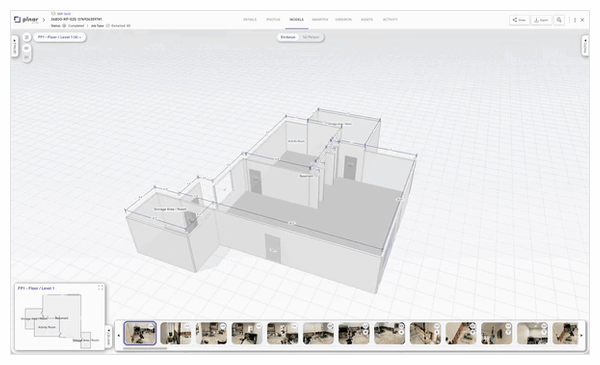The width and height of the screenshot is (600, 365).
Task: Select Birdseye view mode
Action: click(288, 37)
